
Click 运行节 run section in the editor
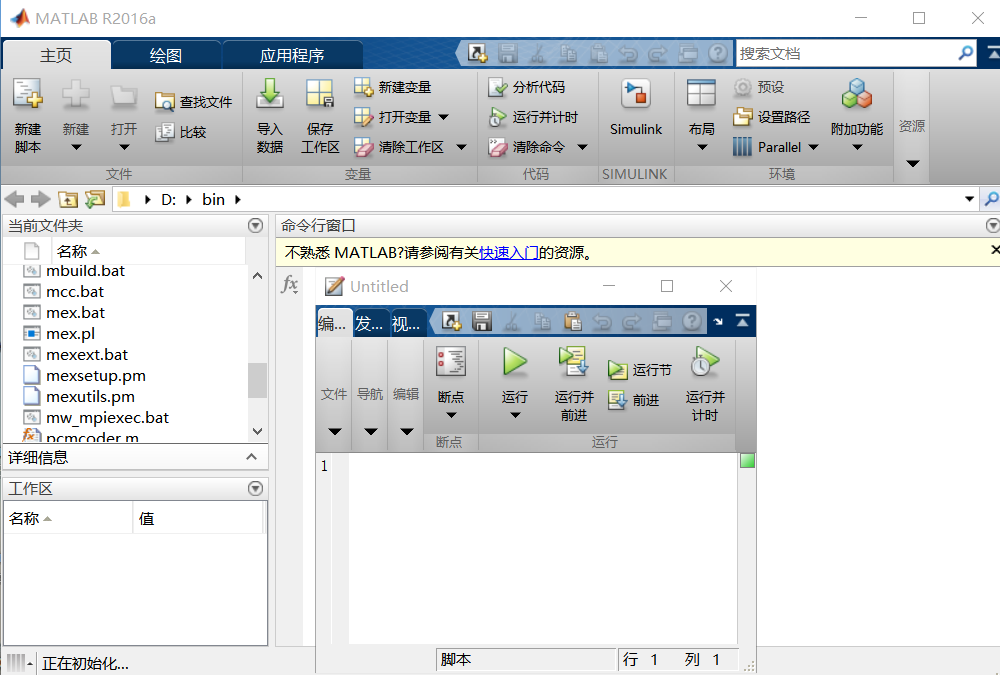(639, 369)
